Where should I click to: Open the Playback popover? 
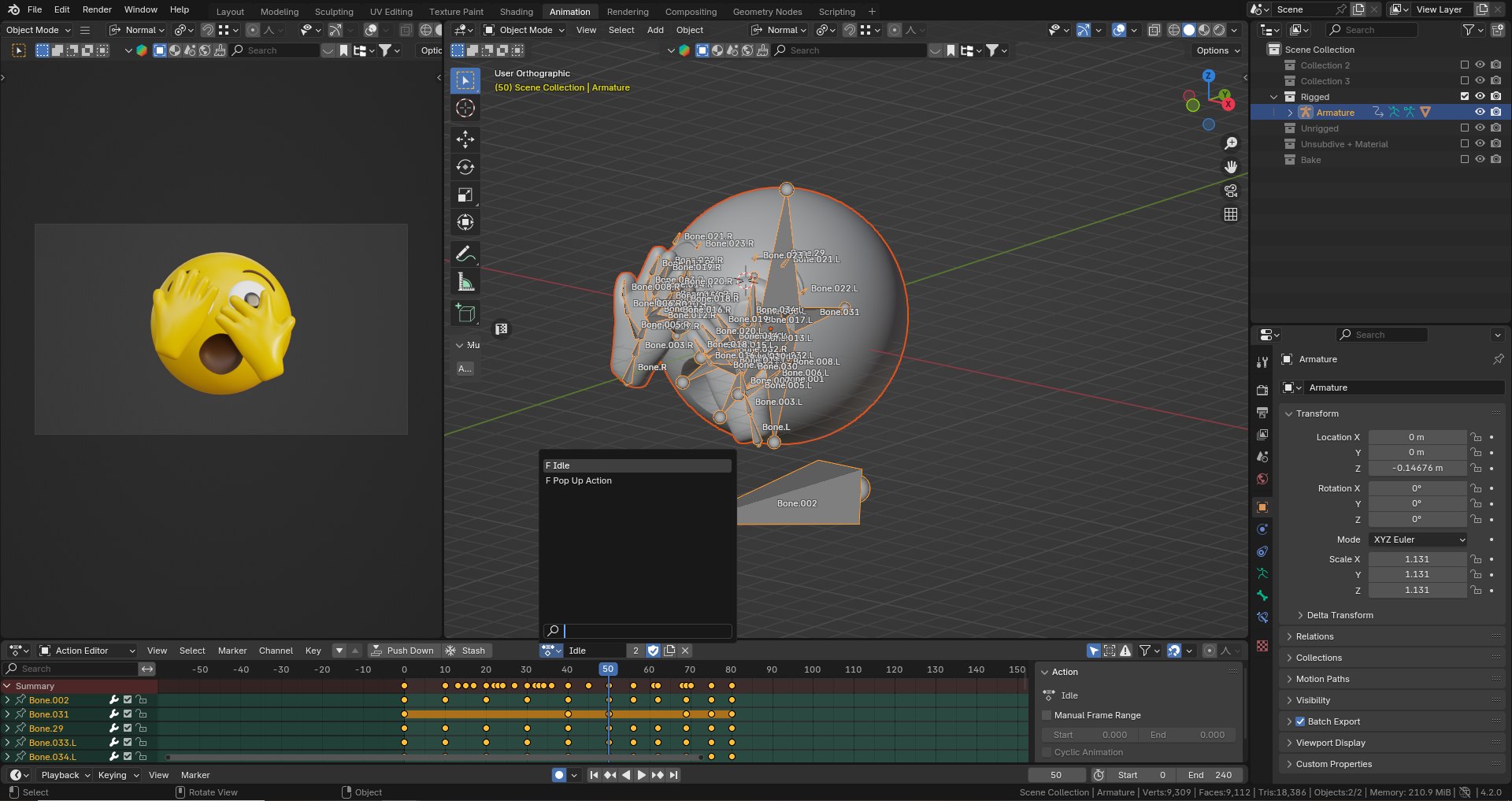pyautogui.click(x=65, y=775)
